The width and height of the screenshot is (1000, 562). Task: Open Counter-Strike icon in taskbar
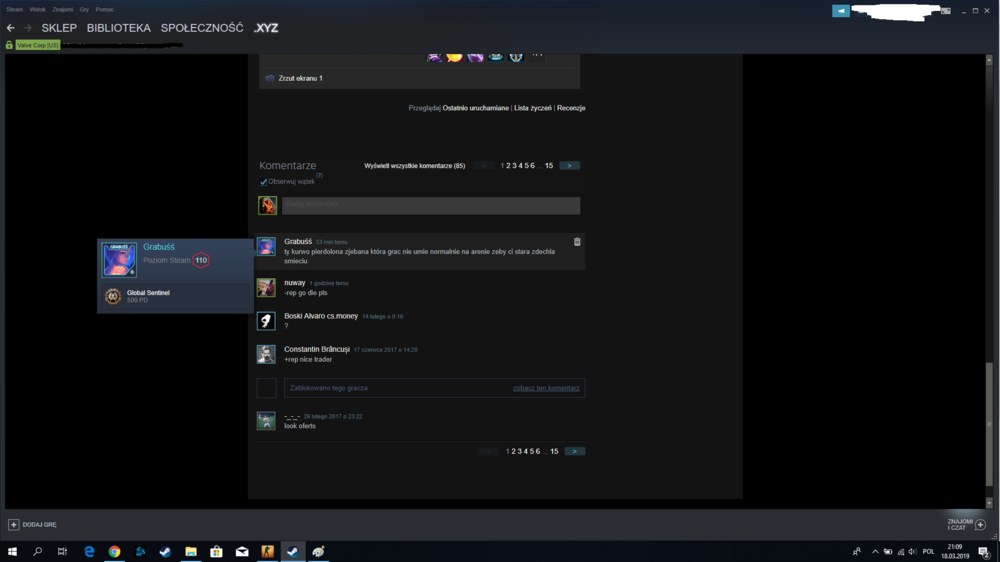267,552
